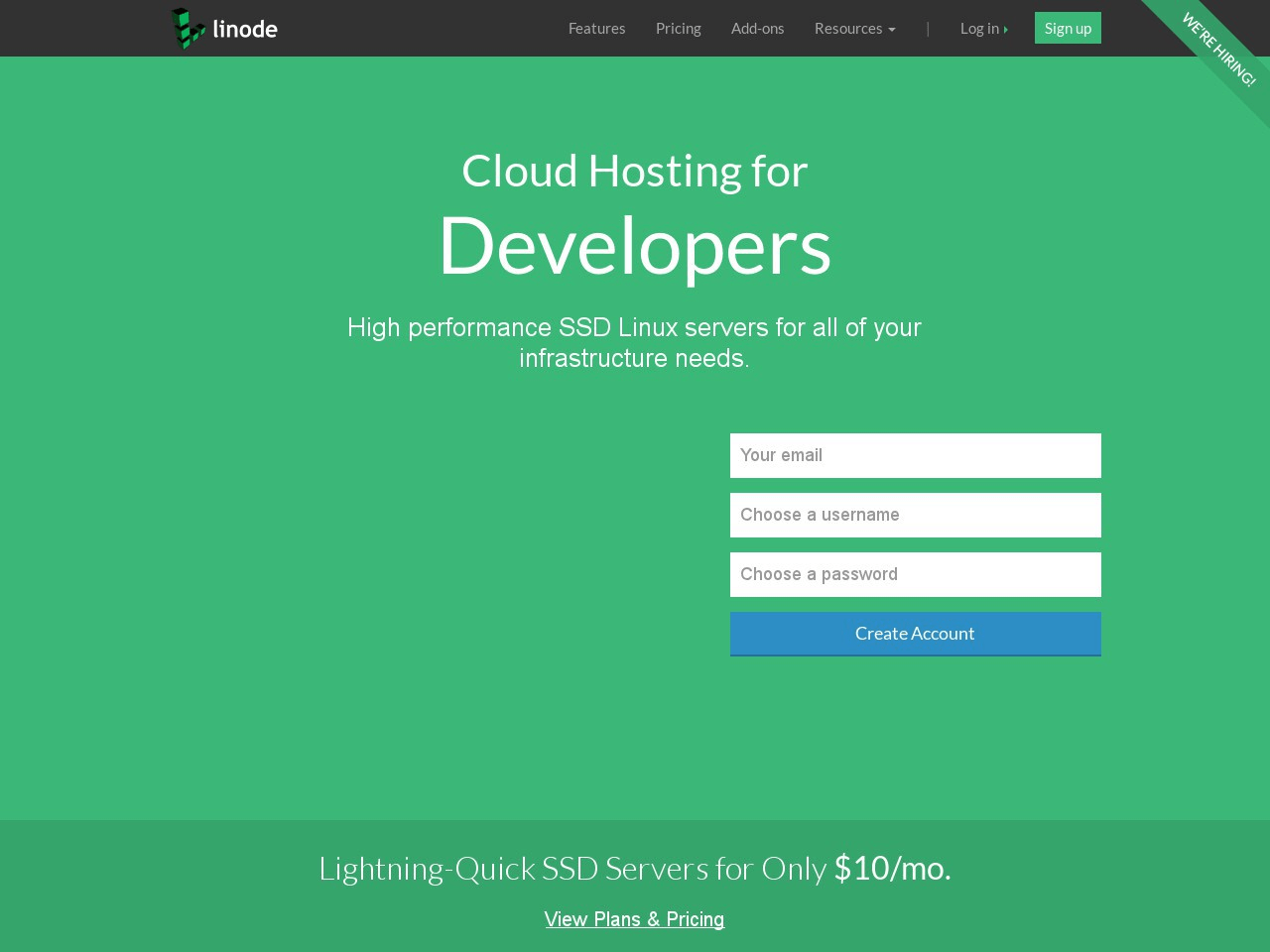Click the Resources dropdown caret
Image resolution: width=1270 pixels, height=952 pixels.
(x=891, y=29)
